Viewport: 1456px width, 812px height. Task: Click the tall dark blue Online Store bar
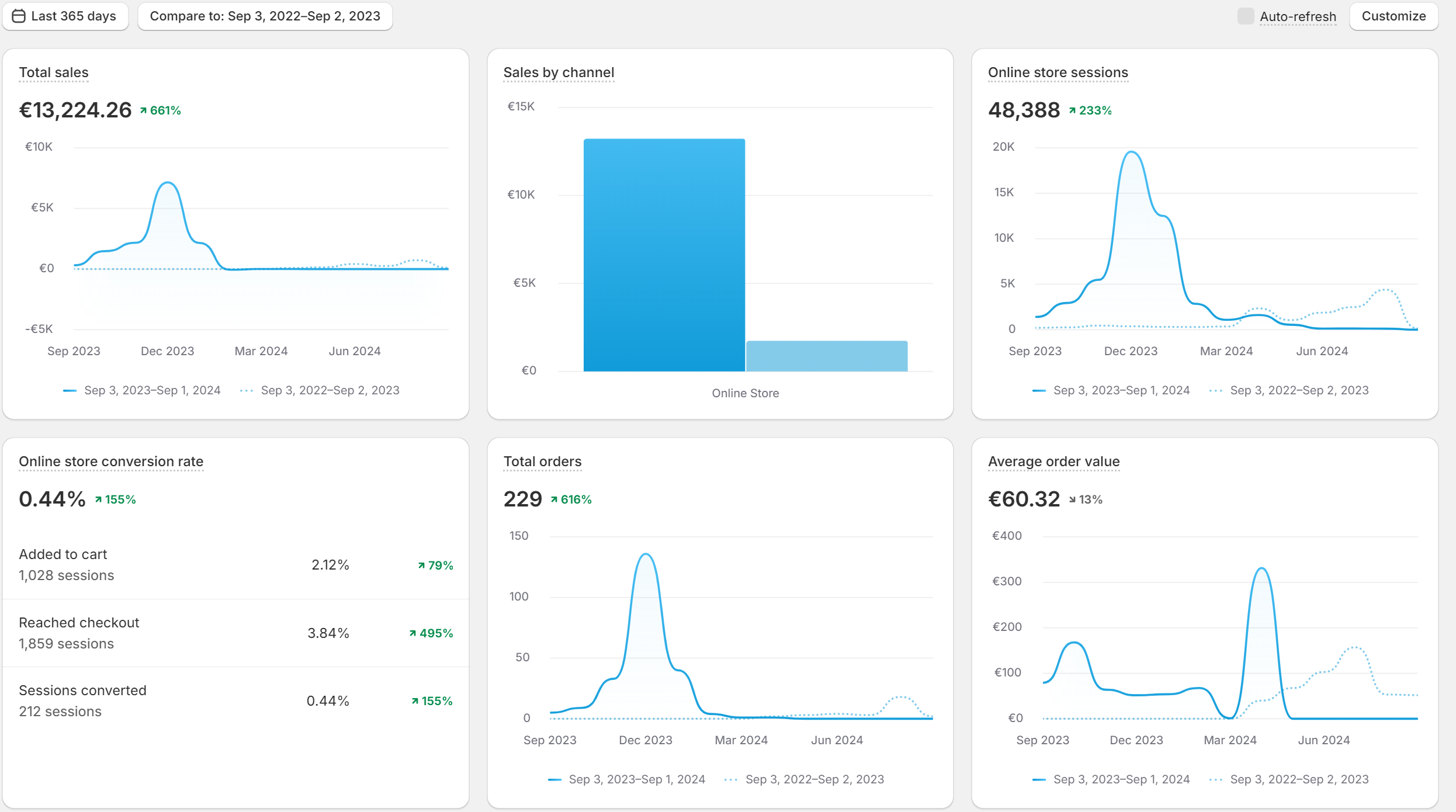(x=664, y=255)
